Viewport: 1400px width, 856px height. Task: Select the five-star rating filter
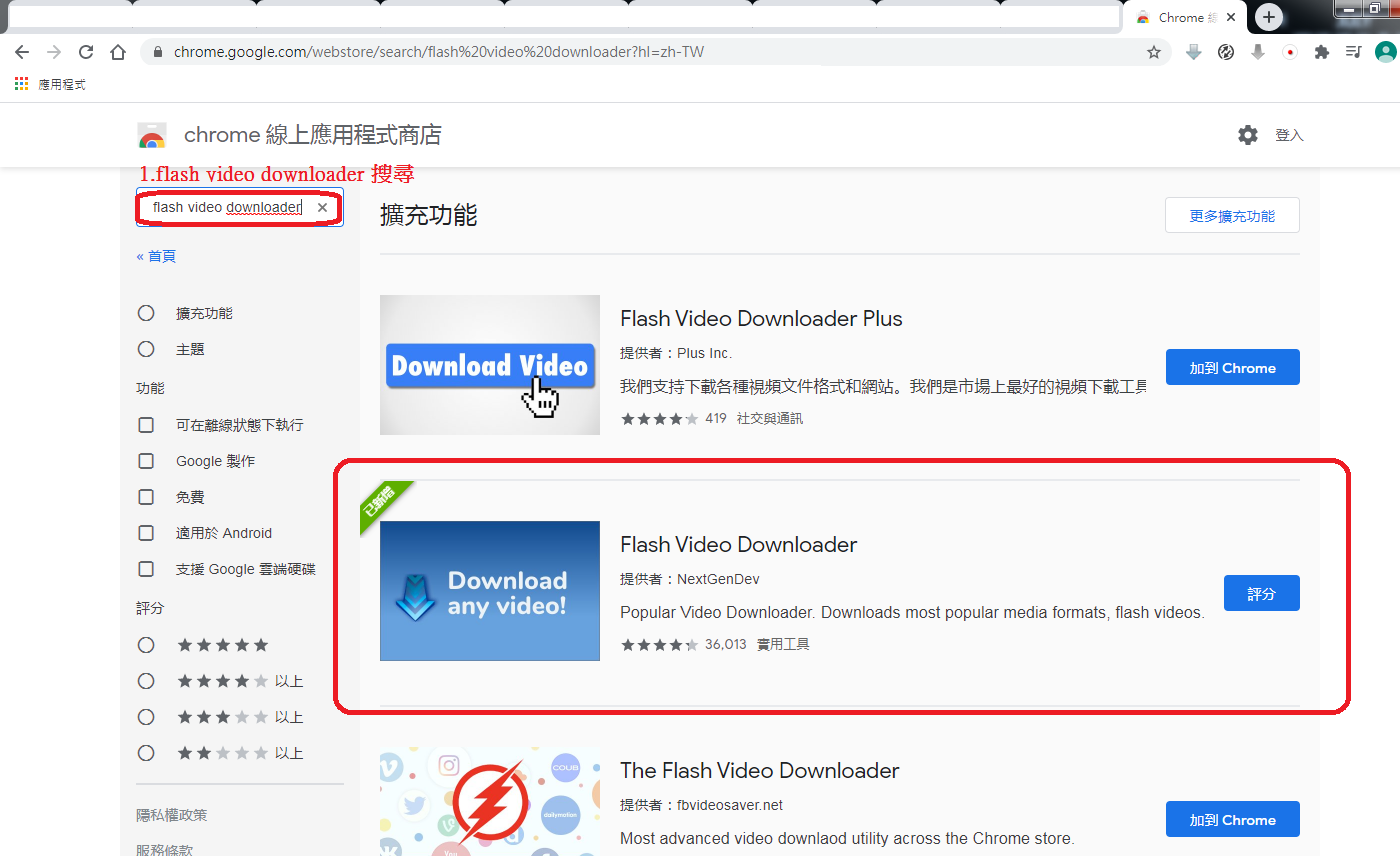coord(146,645)
